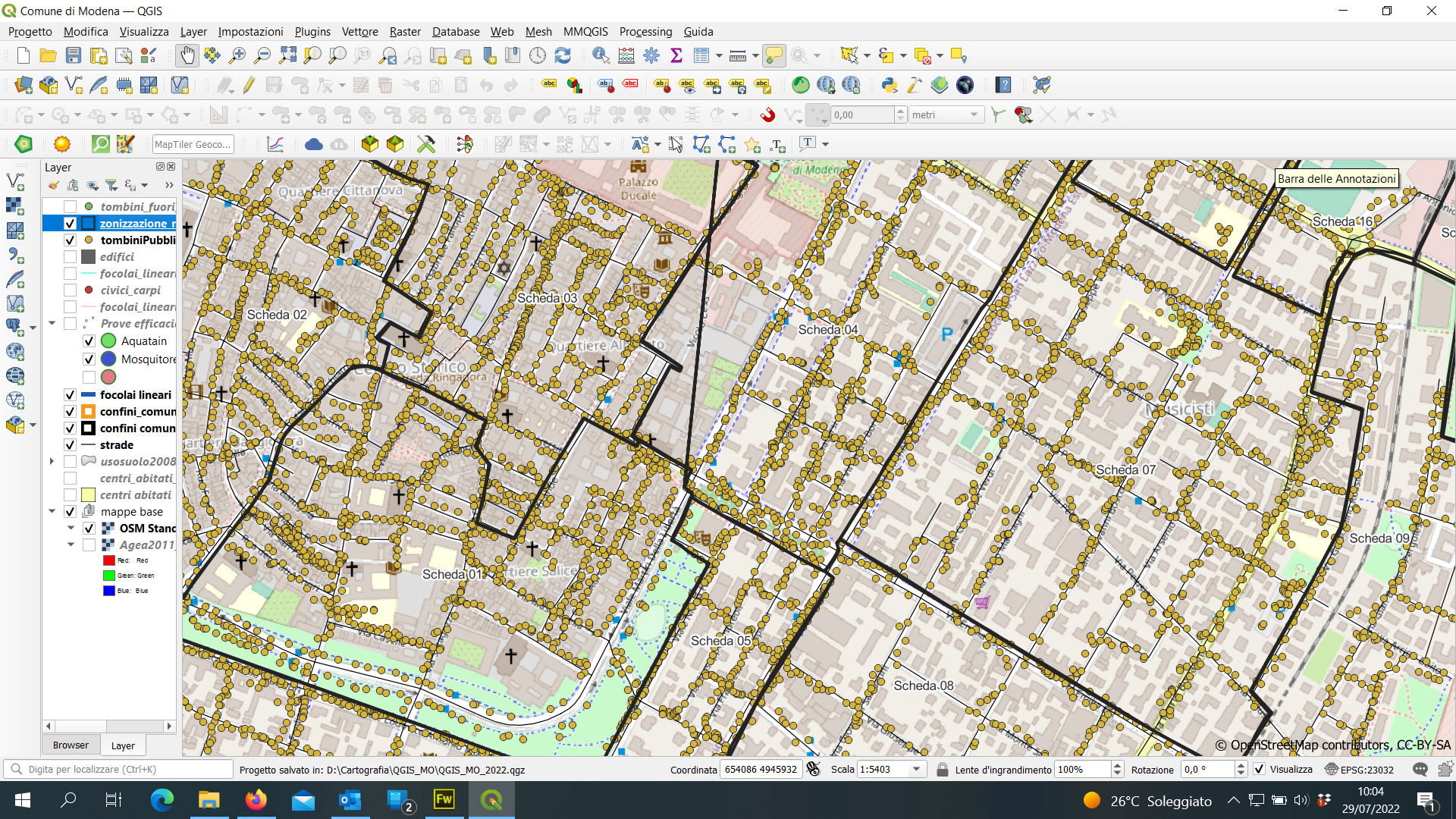Increase the rotation stepper value
1456x819 pixels.
point(1241,765)
